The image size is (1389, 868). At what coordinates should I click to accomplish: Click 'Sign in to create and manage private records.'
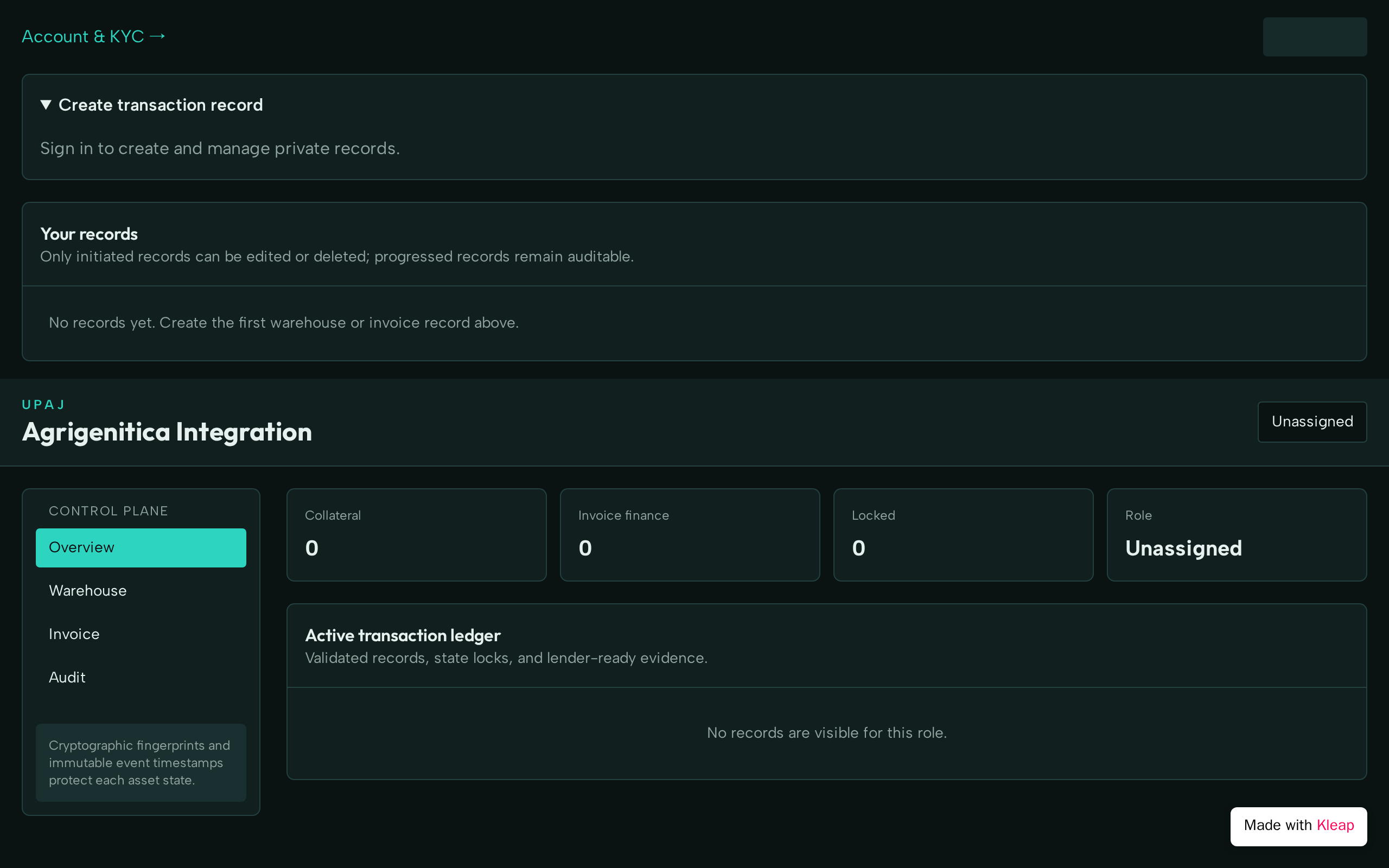click(x=220, y=149)
